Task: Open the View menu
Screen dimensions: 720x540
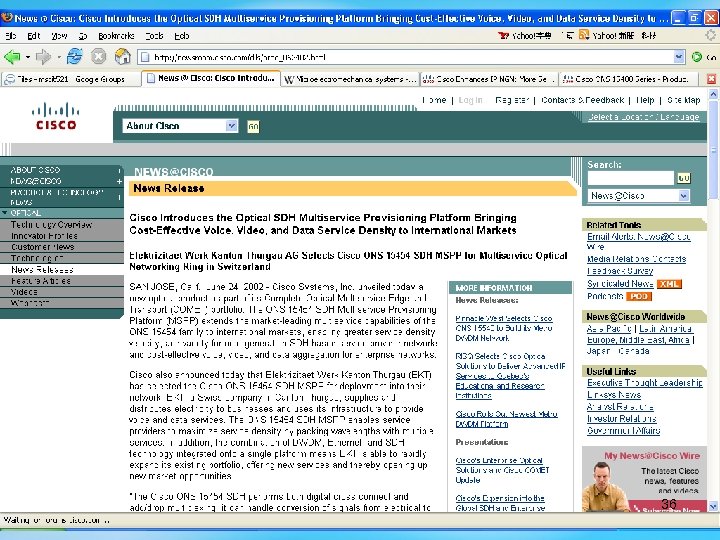Action: [59, 36]
